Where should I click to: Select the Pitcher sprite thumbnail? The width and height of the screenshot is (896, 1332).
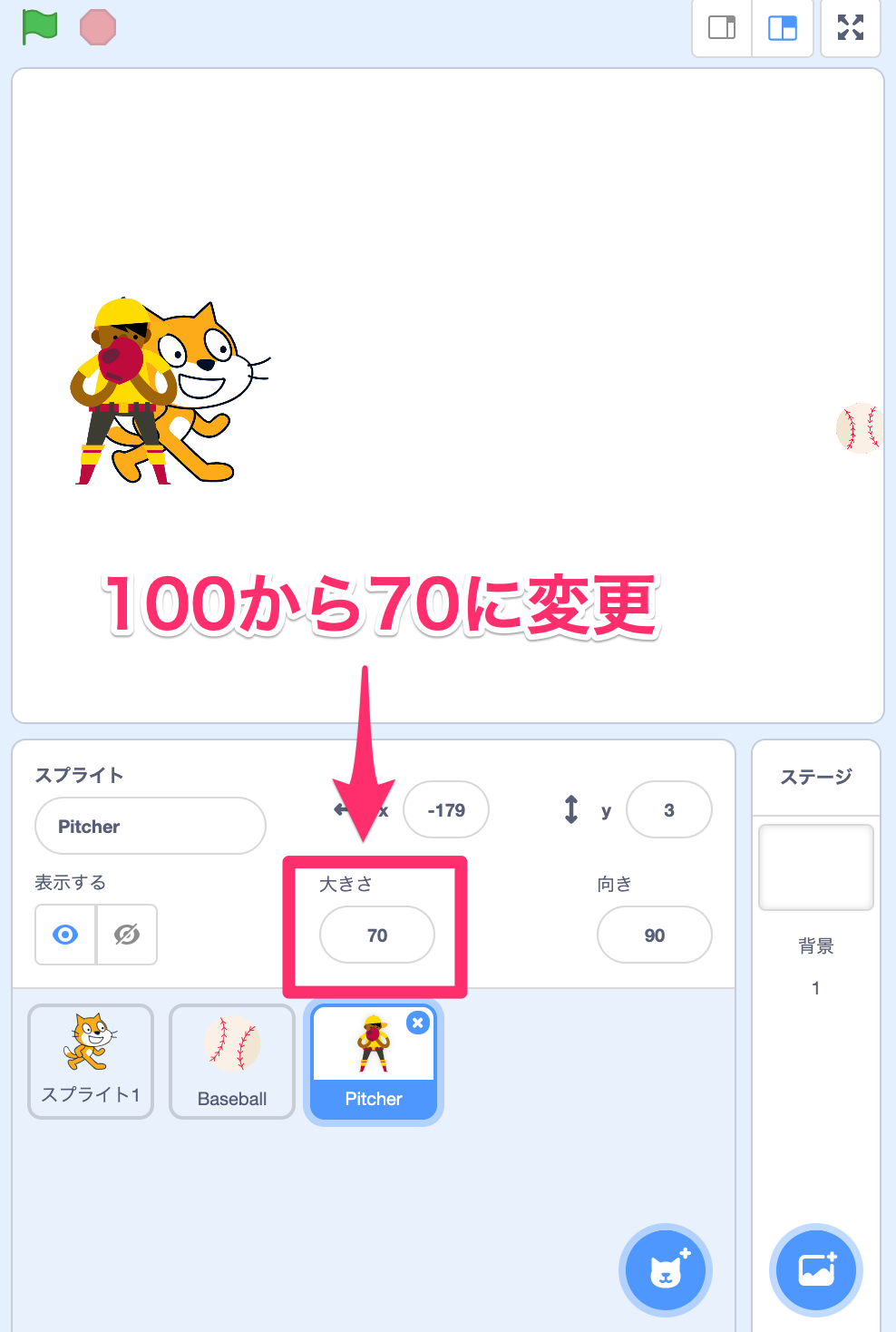pos(374,1063)
